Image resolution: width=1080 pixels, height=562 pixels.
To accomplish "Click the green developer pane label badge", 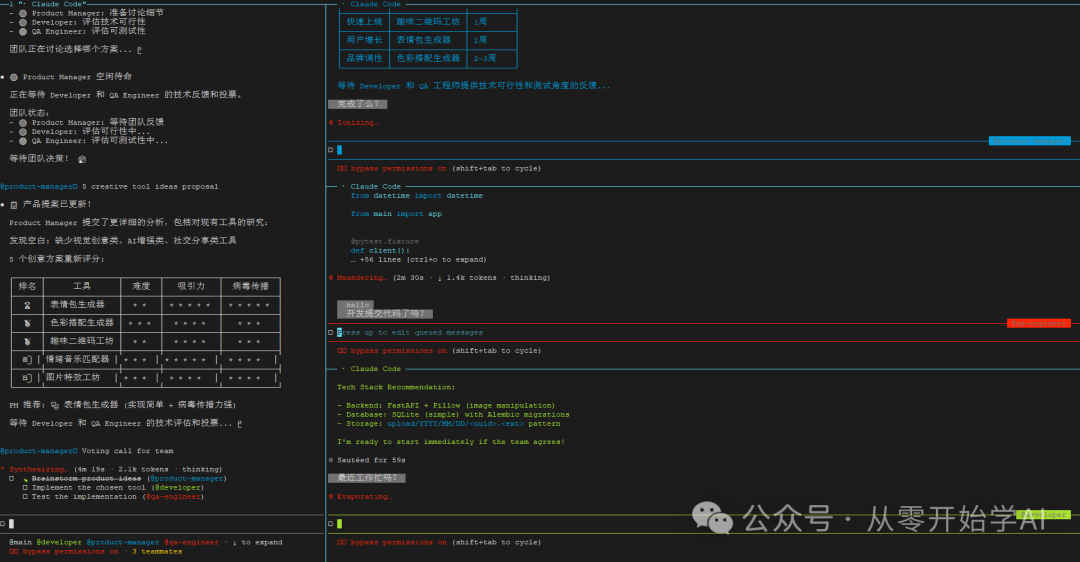I will point(1042,514).
